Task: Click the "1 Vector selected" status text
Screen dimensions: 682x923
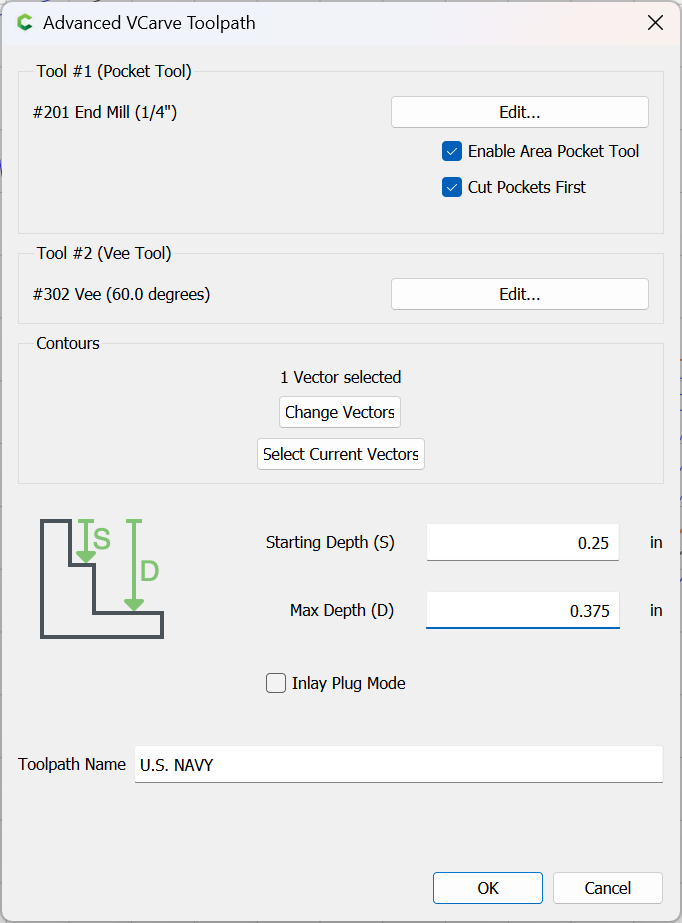Action: coord(340,377)
